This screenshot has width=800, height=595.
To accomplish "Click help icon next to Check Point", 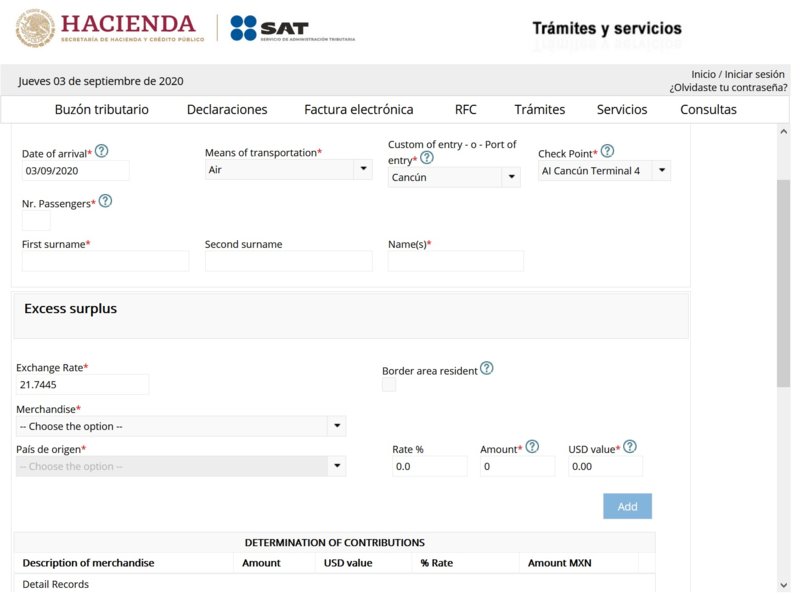I will [607, 152].
